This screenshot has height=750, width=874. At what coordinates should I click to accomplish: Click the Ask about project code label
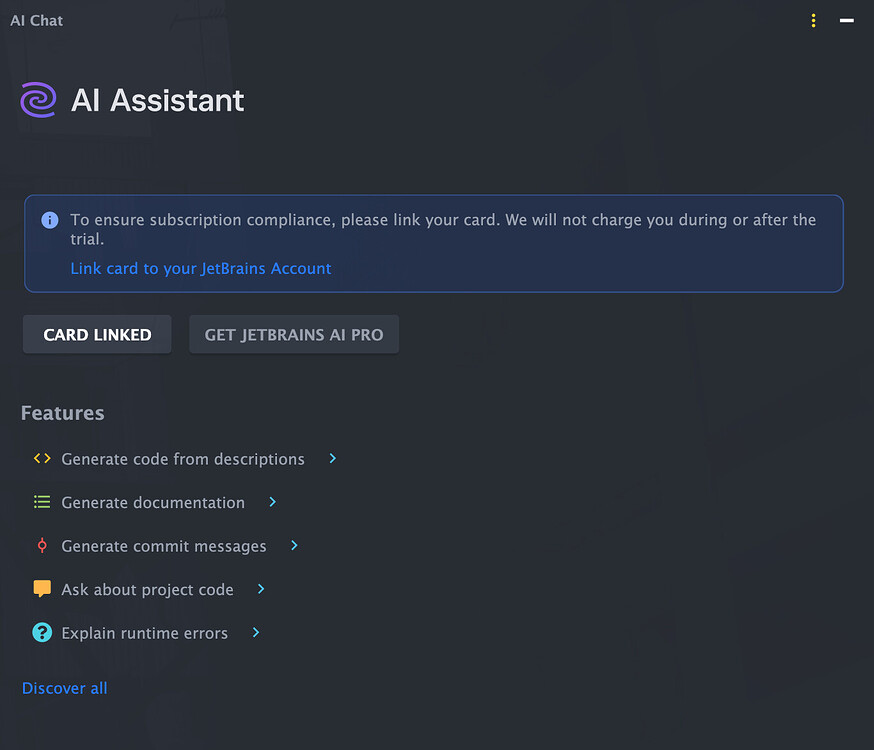(x=147, y=590)
